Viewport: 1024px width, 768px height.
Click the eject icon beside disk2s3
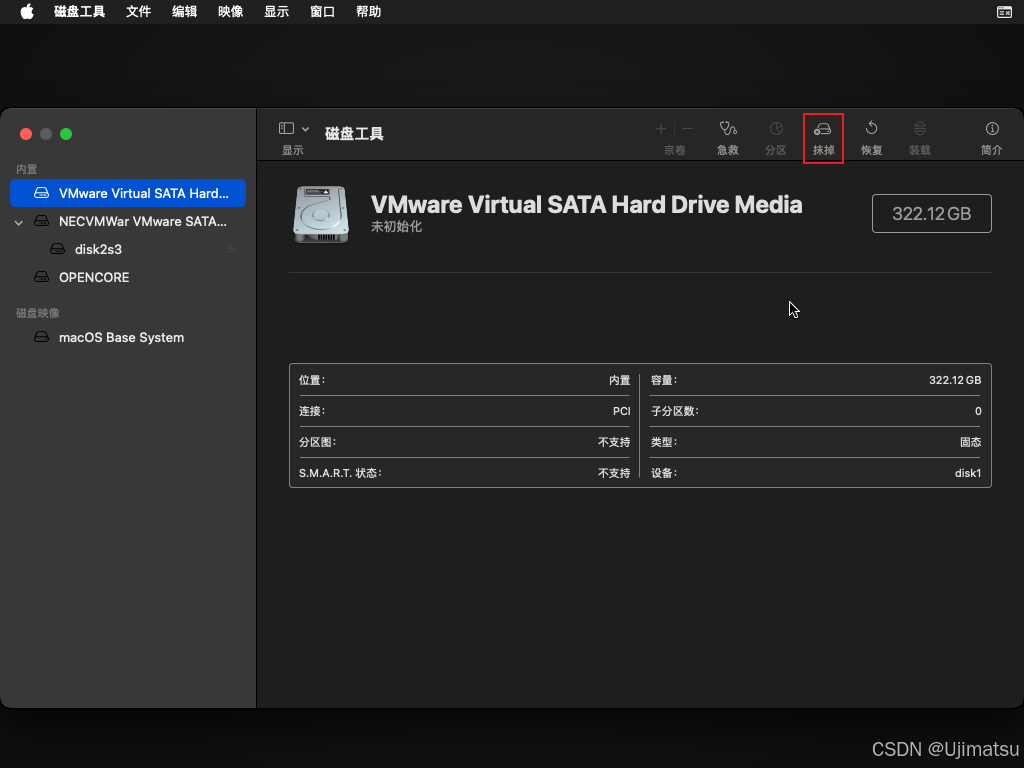(x=231, y=249)
